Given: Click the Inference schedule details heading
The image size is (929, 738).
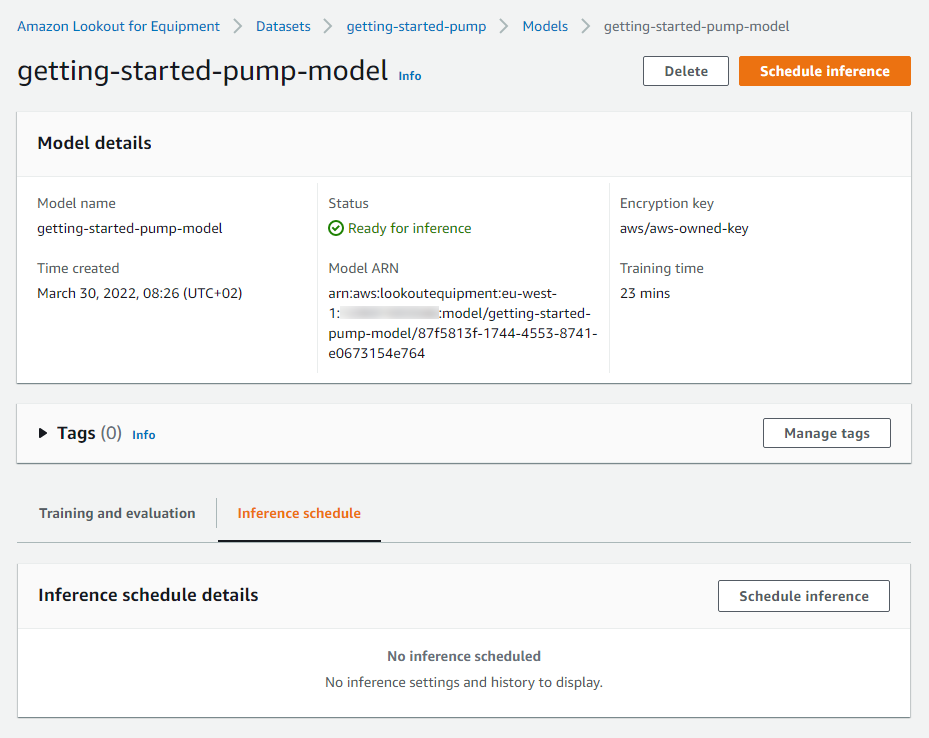Looking at the screenshot, I should tap(148, 595).
